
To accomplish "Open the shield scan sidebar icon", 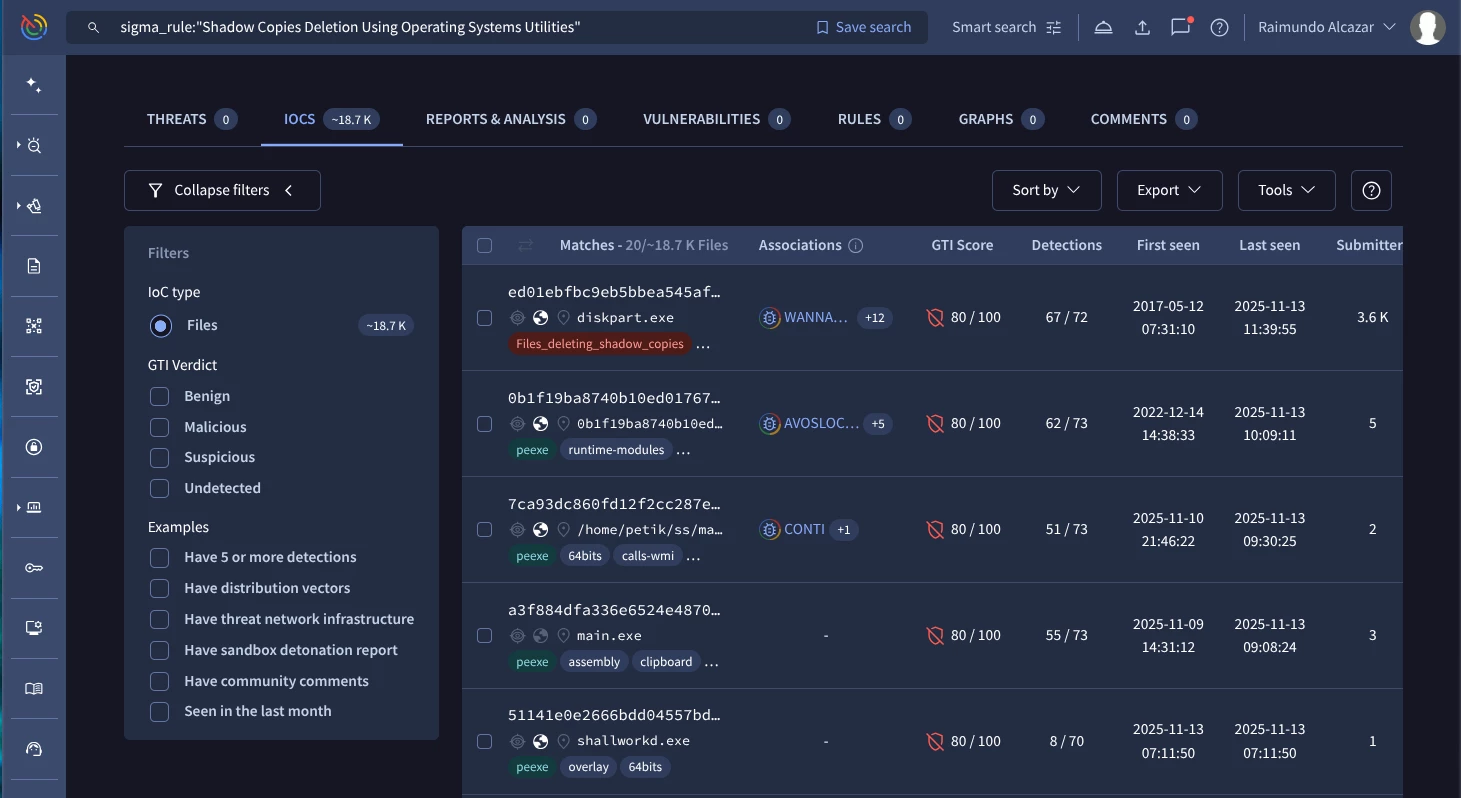I will click(x=34, y=387).
